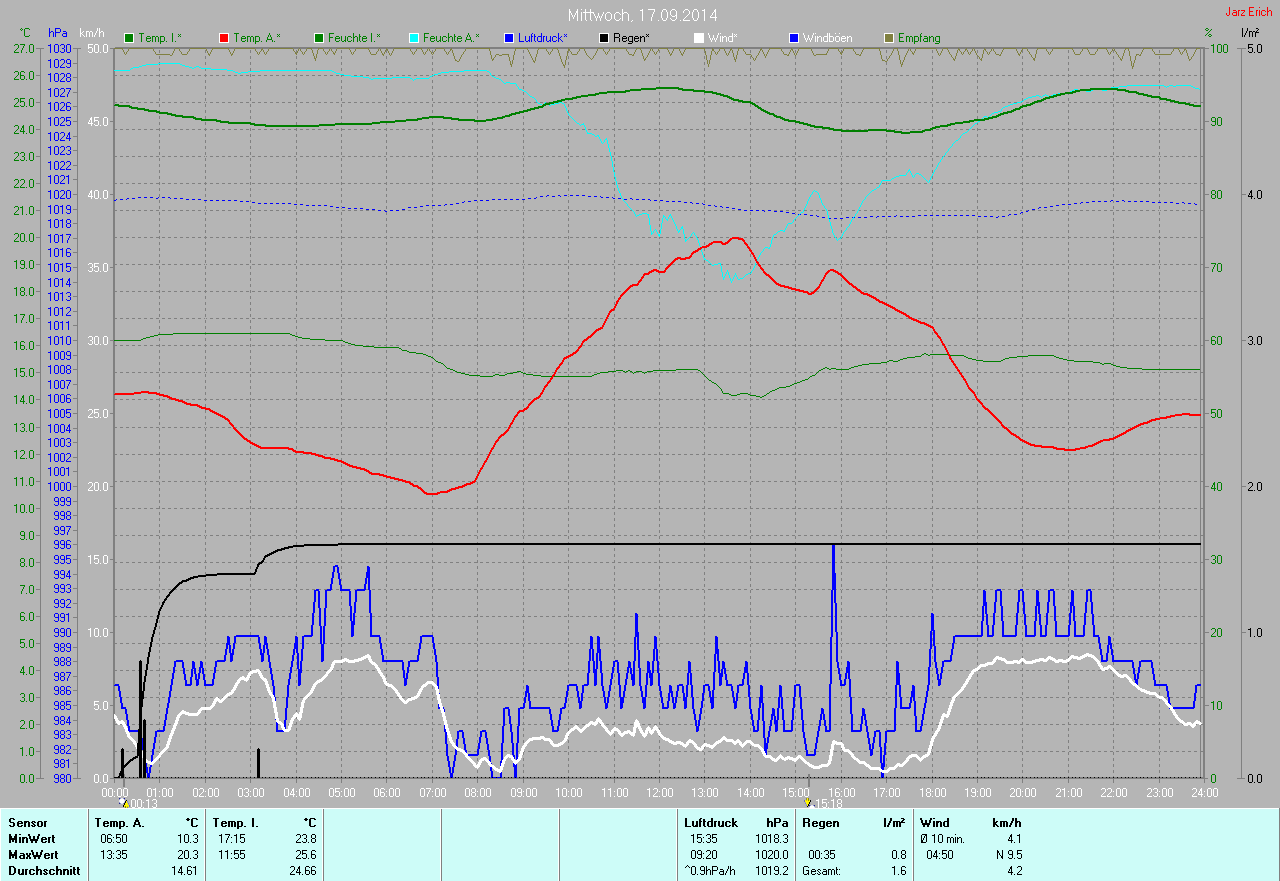Click the pressure maximum time "09:20"
1280x881 pixels.
tap(704, 855)
